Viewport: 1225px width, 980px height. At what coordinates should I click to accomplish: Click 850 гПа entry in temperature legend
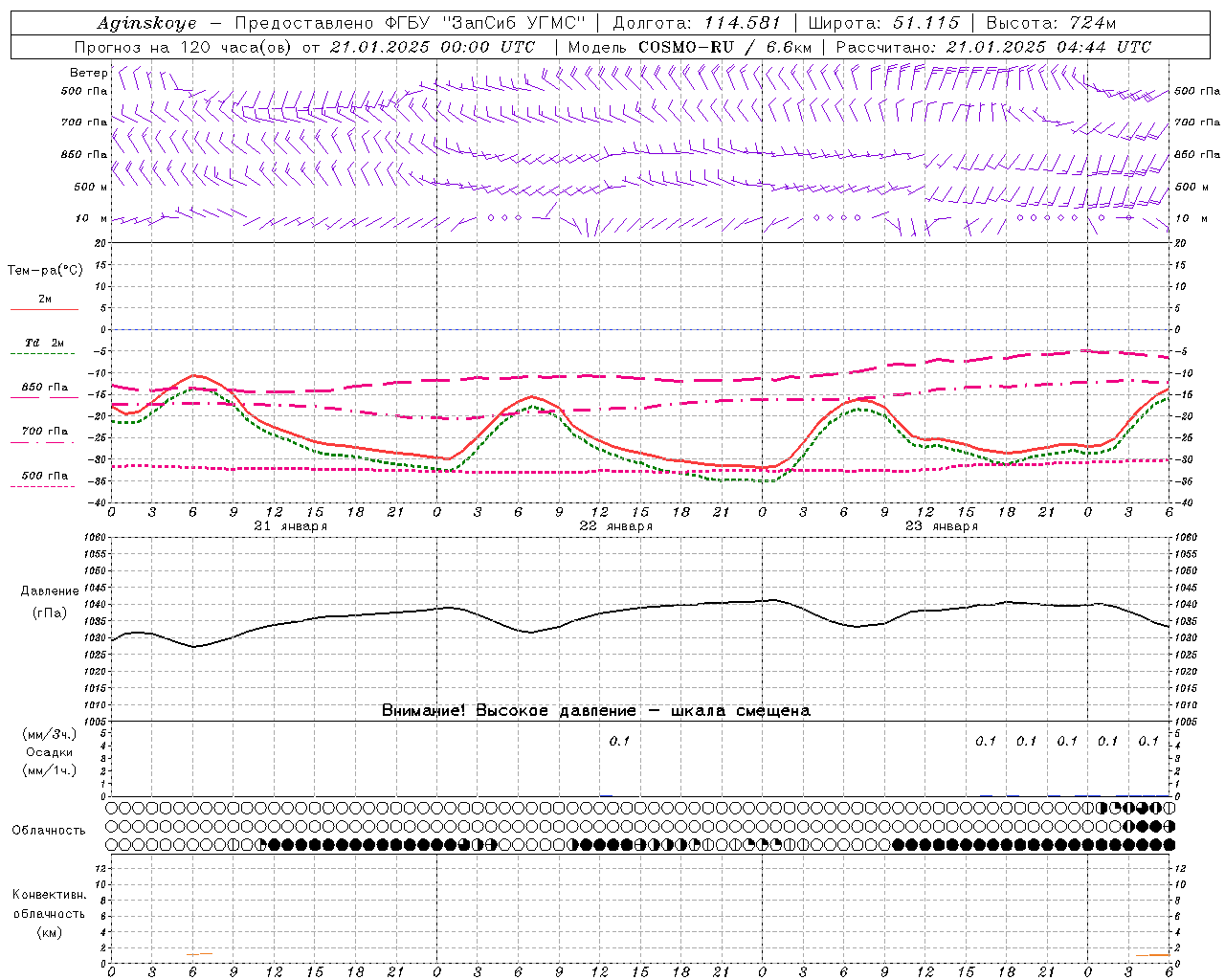(45, 388)
